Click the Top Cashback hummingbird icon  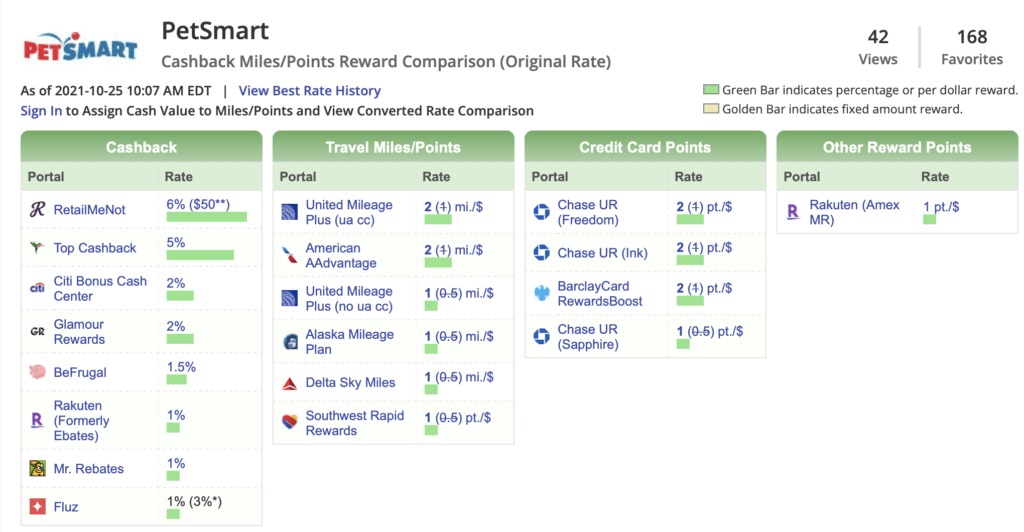click(37, 248)
